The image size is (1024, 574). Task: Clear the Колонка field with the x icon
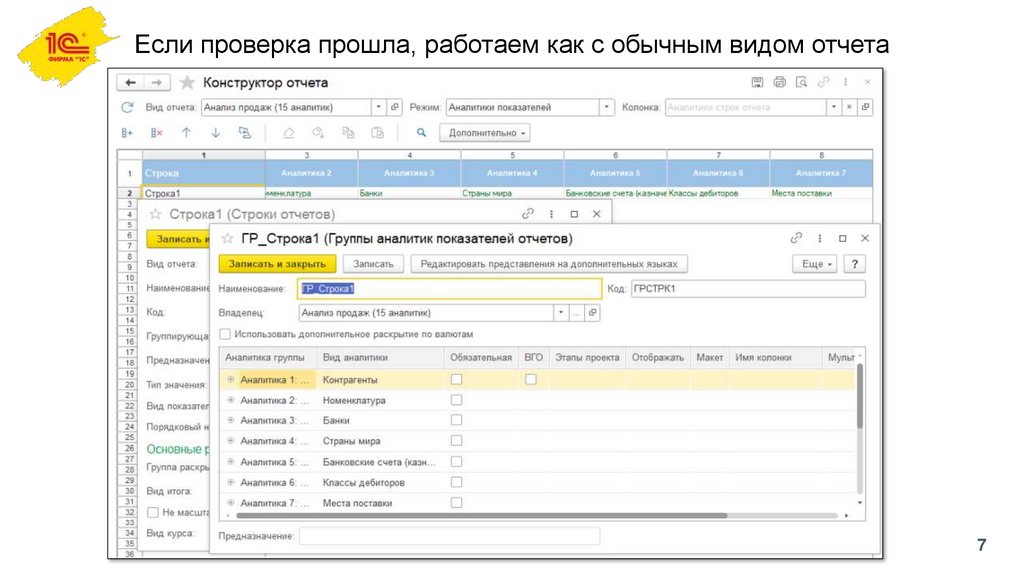coord(849,107)
